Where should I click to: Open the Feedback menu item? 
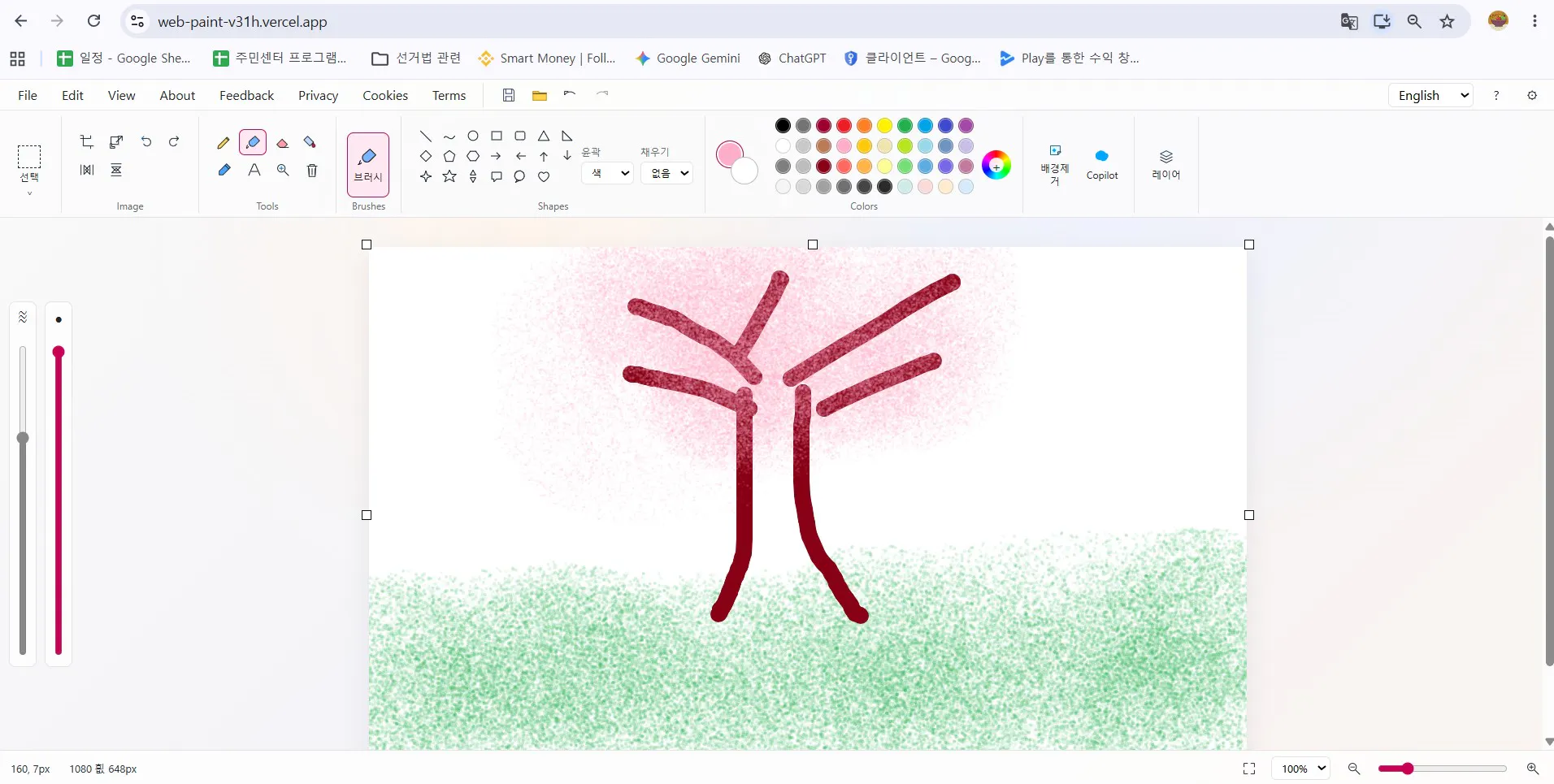[246, 95]
